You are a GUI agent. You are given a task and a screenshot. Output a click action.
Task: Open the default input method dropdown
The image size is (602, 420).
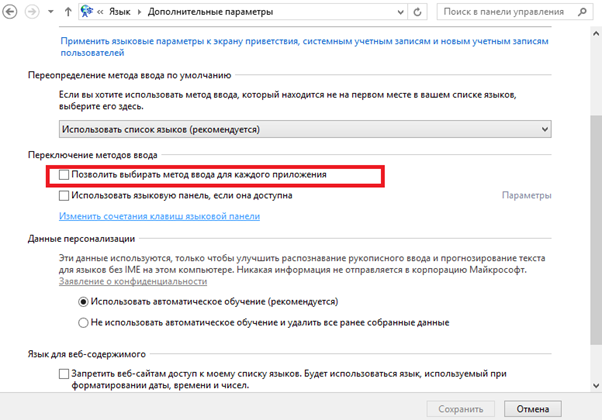click(x=303, y=129)
